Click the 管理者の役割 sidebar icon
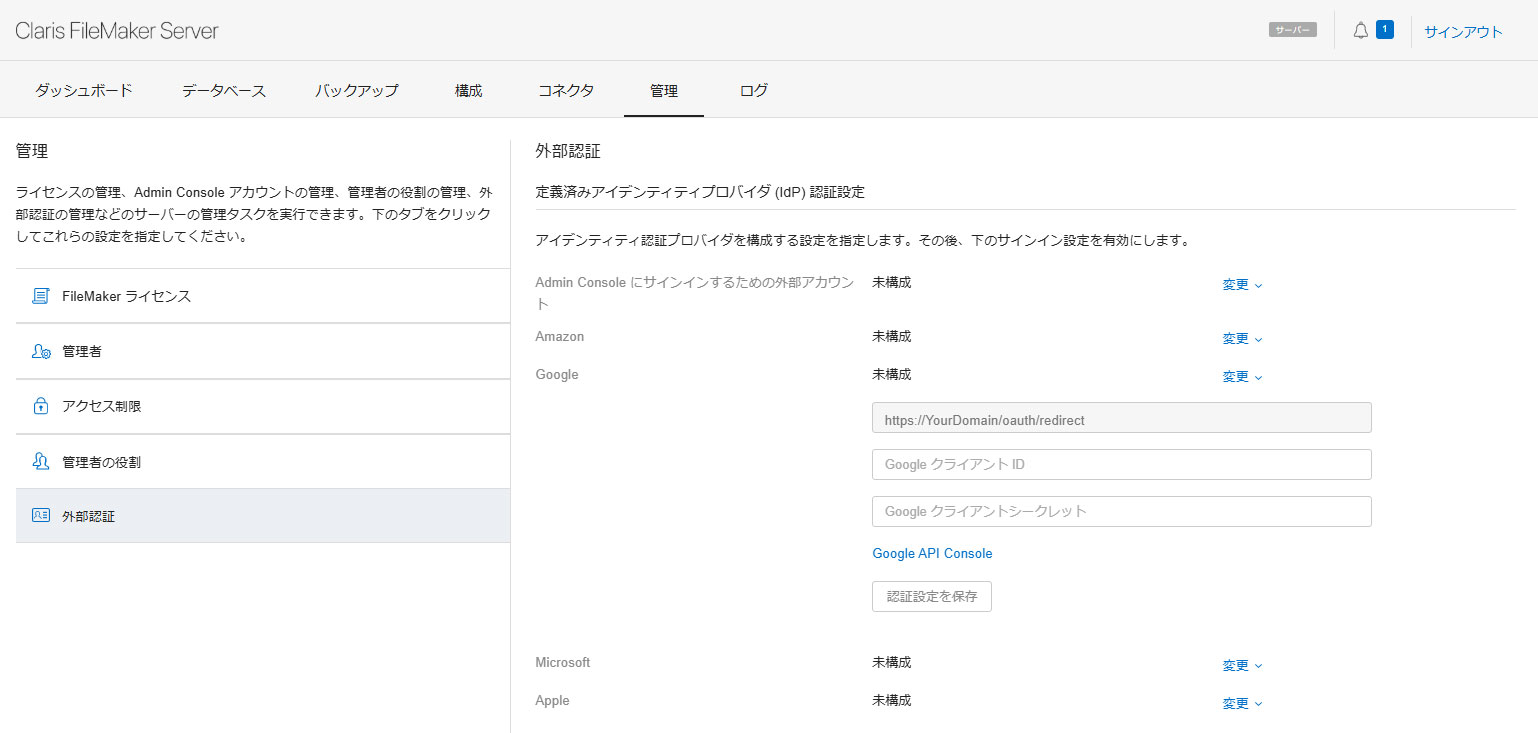The height and width of the screenshot is (733, 1538). (x=41, y=462)
